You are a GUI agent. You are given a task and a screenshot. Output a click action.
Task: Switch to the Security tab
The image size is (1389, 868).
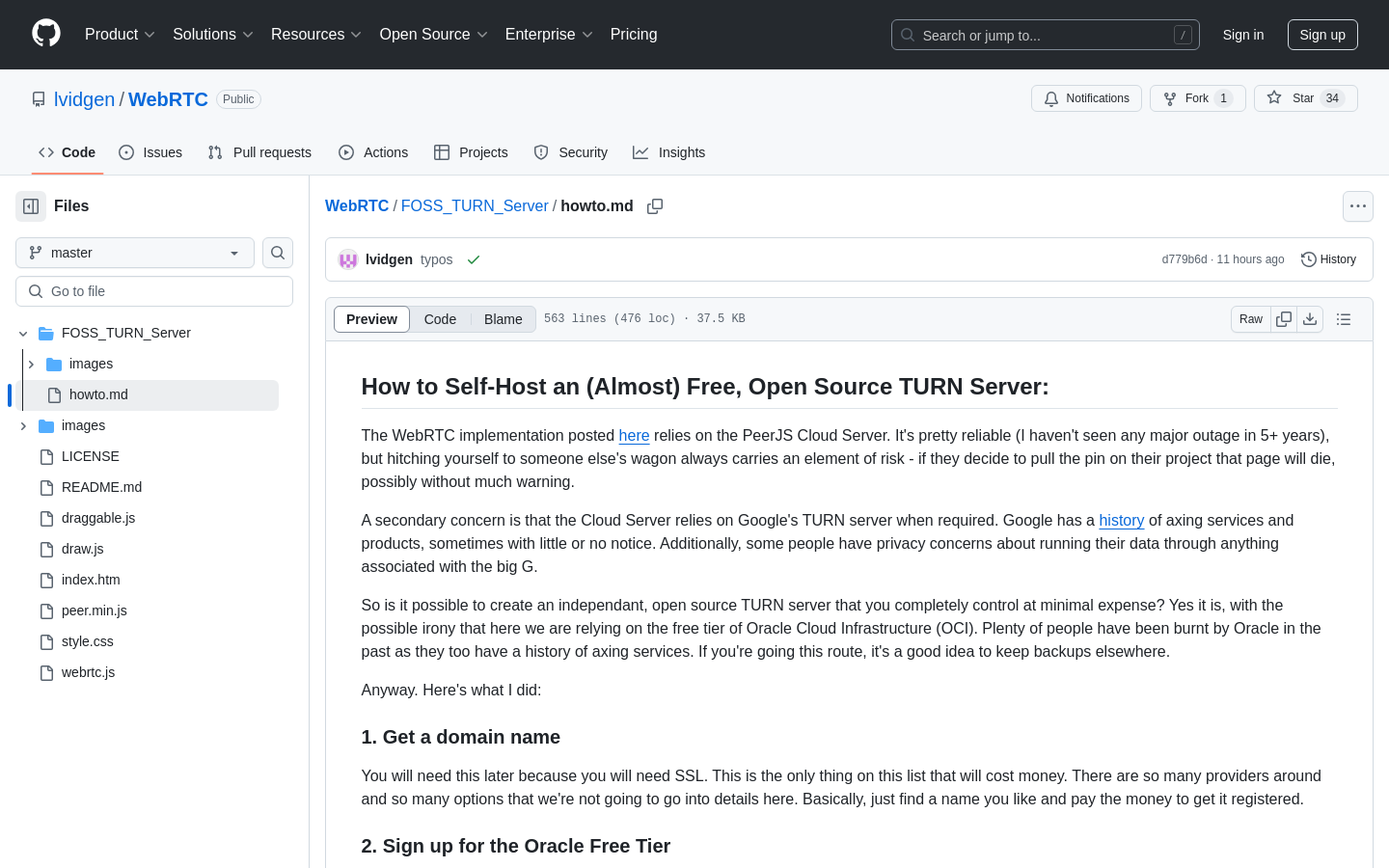pyautogui.click(x=570, y=152)
